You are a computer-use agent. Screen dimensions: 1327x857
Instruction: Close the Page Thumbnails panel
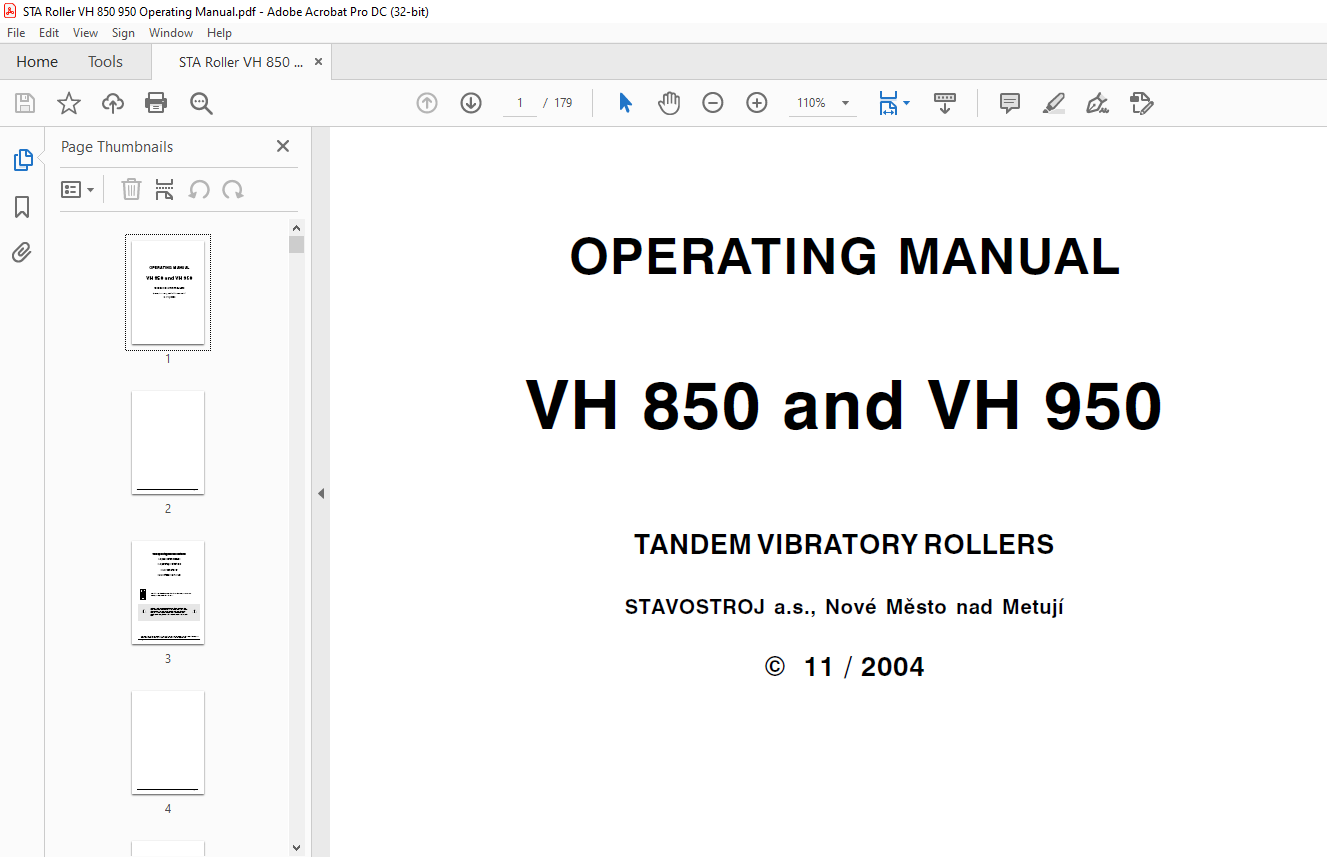[283, 146]
